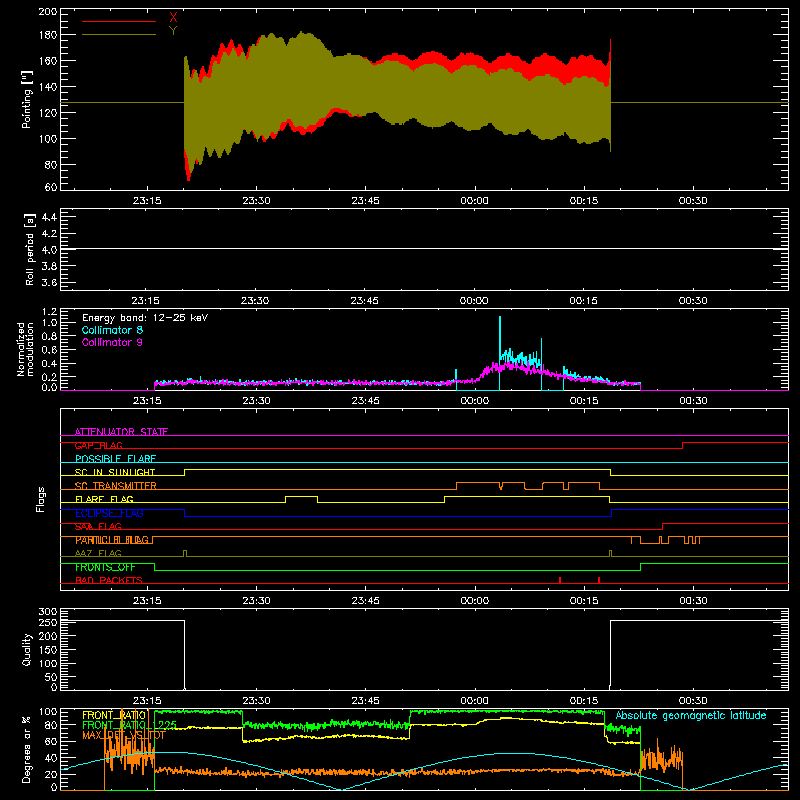Click the orange MAX_DET_VS_TOT legend entry
Viewport: 800px width, 800px height.
pyautogui.click(x=123, y=735)
